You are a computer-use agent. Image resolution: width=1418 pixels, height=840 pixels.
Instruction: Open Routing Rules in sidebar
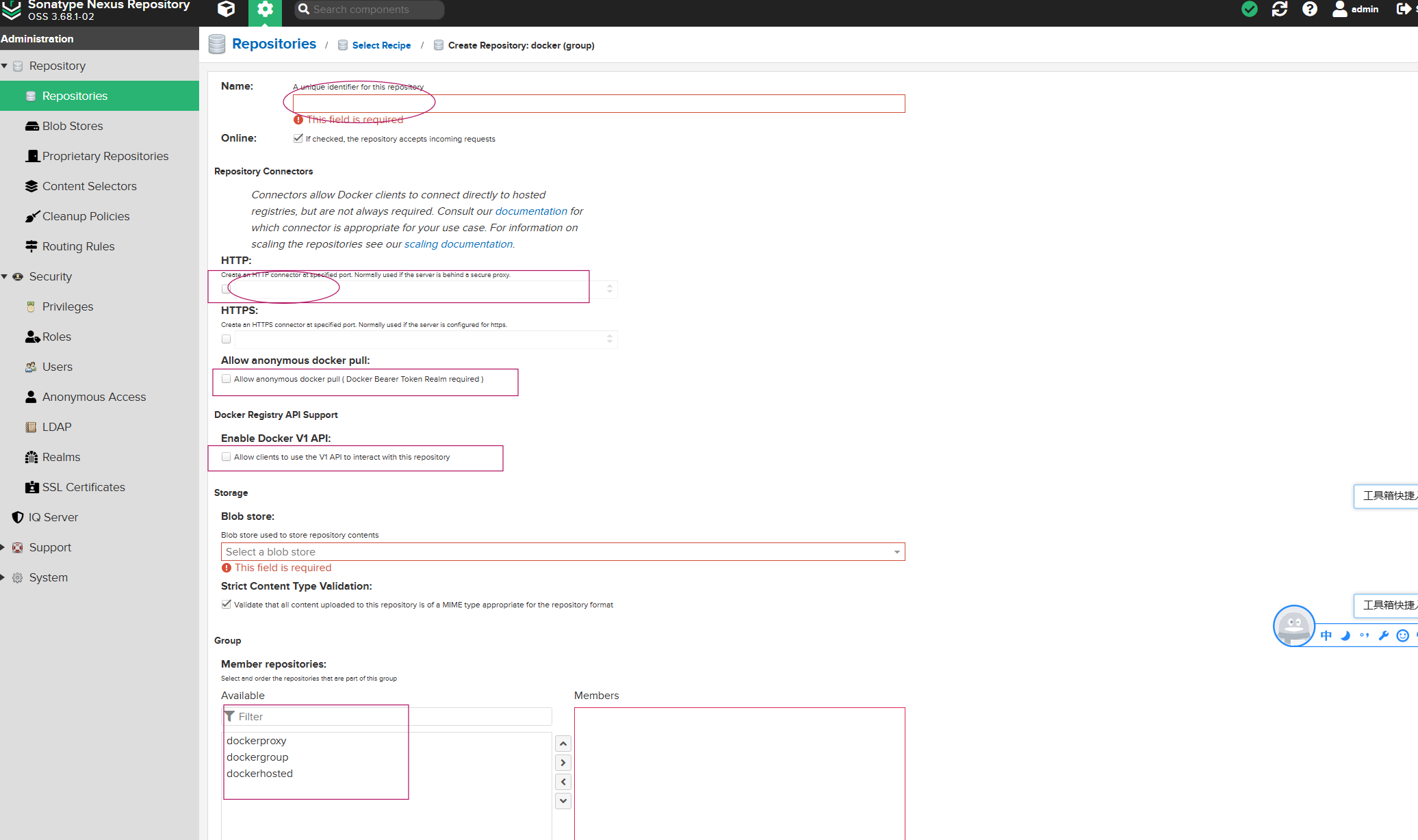[x=99, y=246]
